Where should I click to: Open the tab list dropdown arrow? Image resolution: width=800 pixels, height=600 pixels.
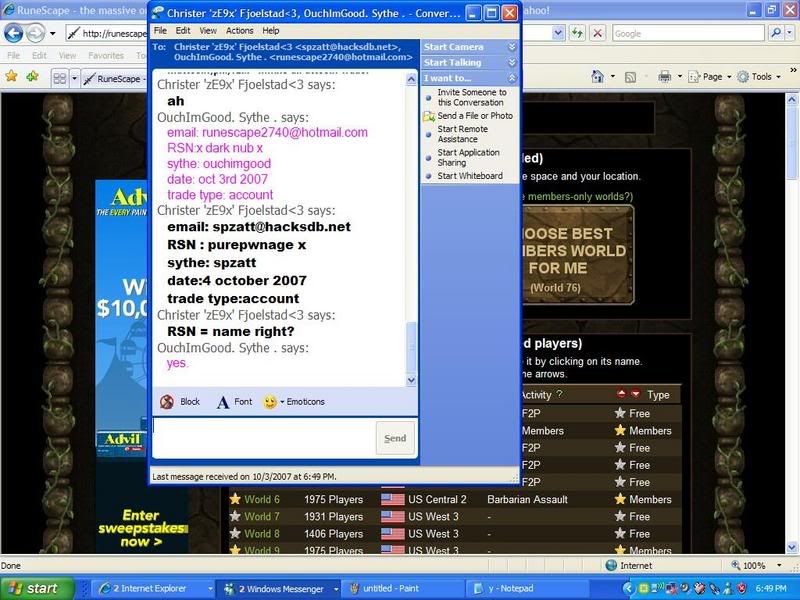[74, 79]
